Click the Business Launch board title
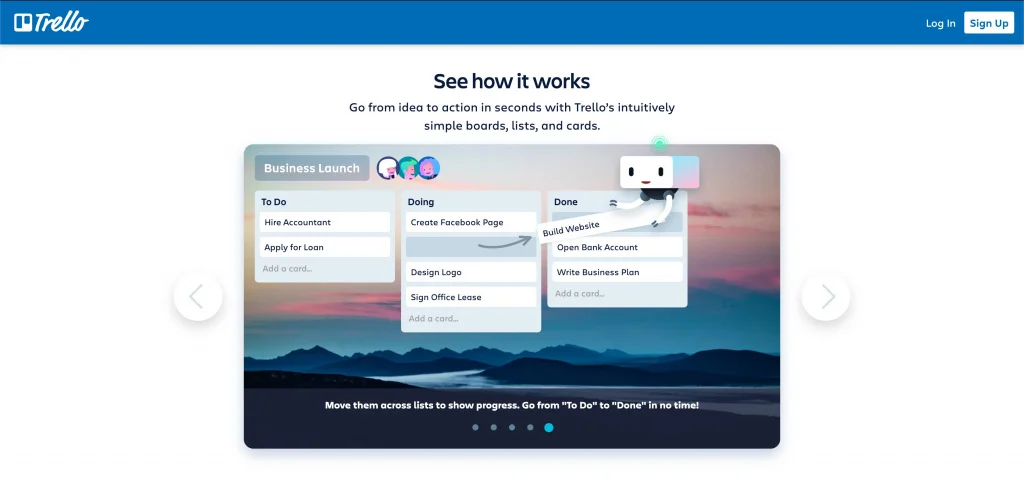 point(312,168)
